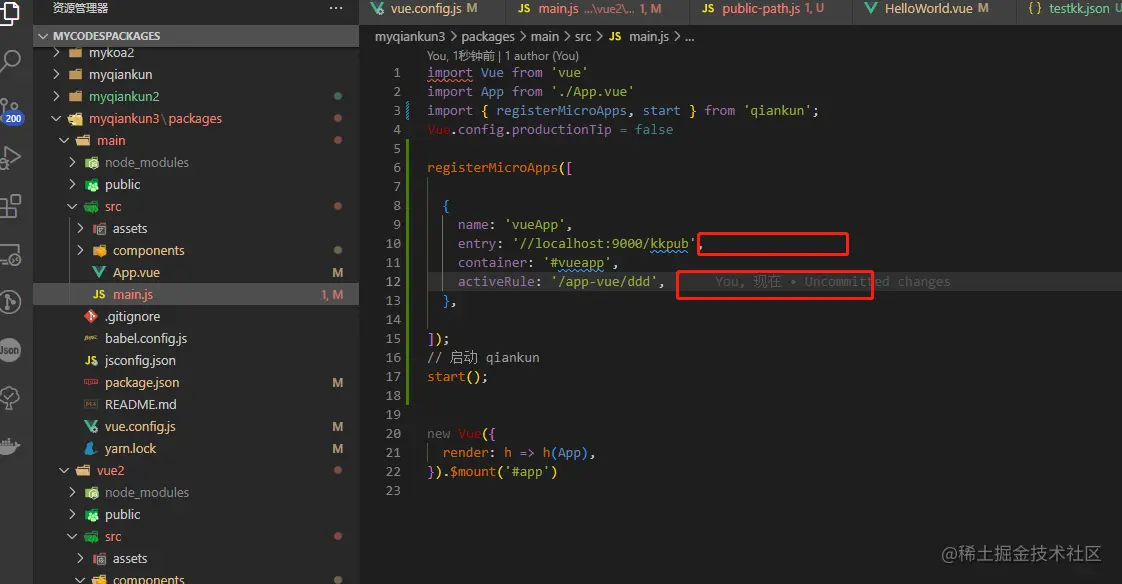Viewport: 1122px width, 584px height.
Task: Click node_modules folder icon under main
Action: (x=92, y=162)
